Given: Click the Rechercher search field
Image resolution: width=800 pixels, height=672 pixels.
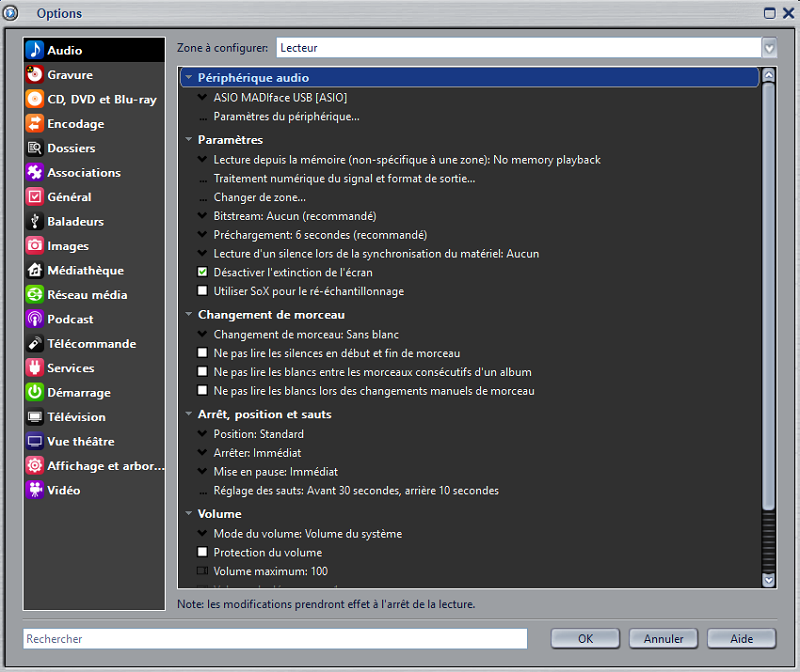Looking at the screenshot, I should tap(275, 639).
